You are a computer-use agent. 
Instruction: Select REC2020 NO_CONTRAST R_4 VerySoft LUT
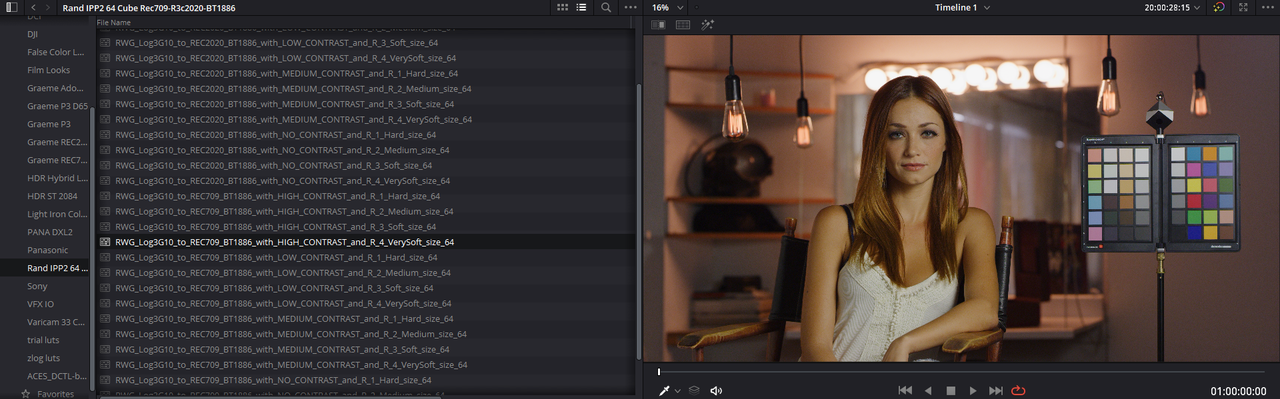(x=366, y=181)
